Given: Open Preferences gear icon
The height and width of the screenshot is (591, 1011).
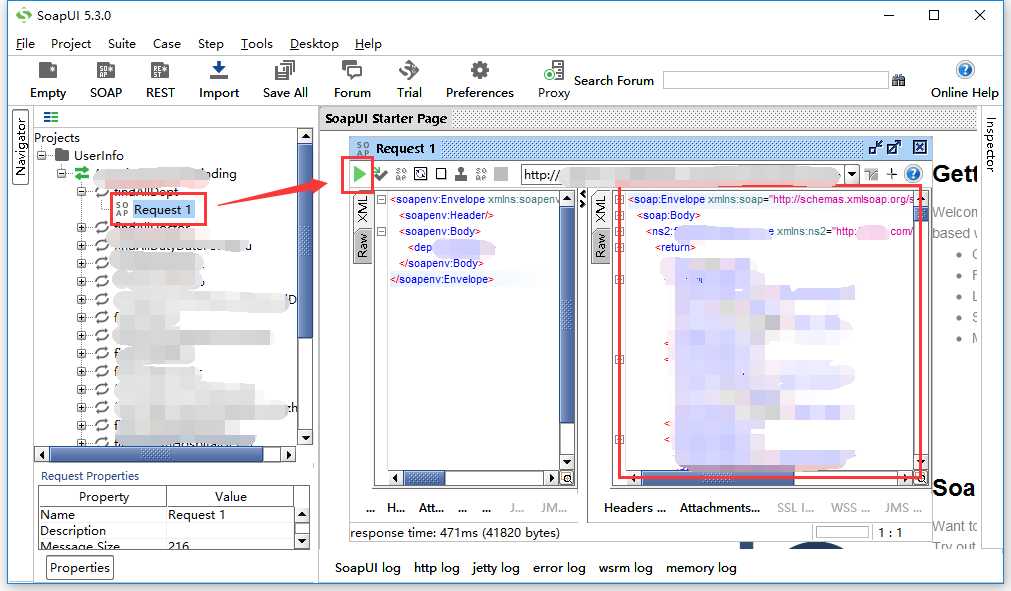Looking at the screenshot, I should (480, 71).
